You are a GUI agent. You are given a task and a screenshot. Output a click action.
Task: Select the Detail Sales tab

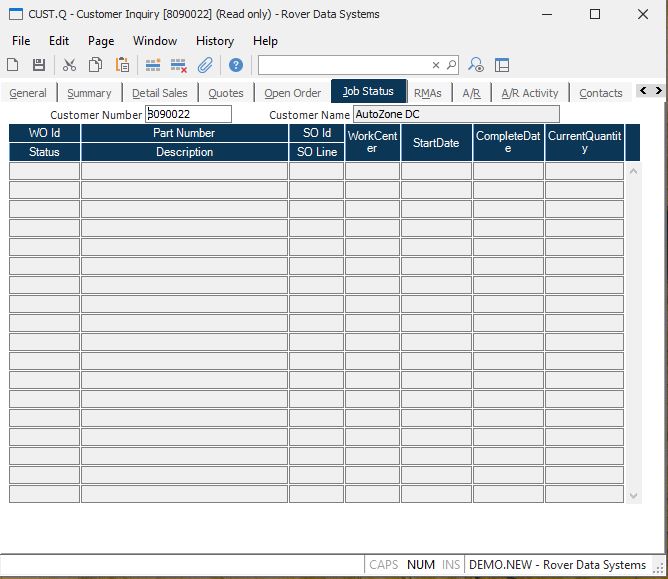tap(160, 93)
